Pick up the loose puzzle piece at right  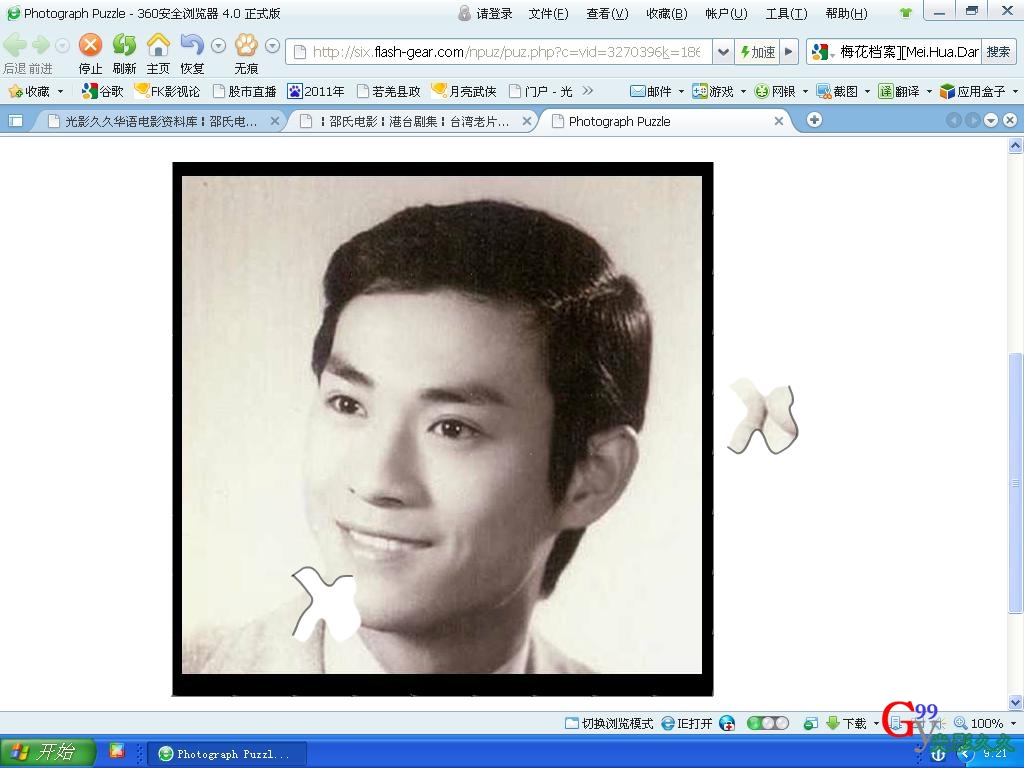(x=763, y=416)
